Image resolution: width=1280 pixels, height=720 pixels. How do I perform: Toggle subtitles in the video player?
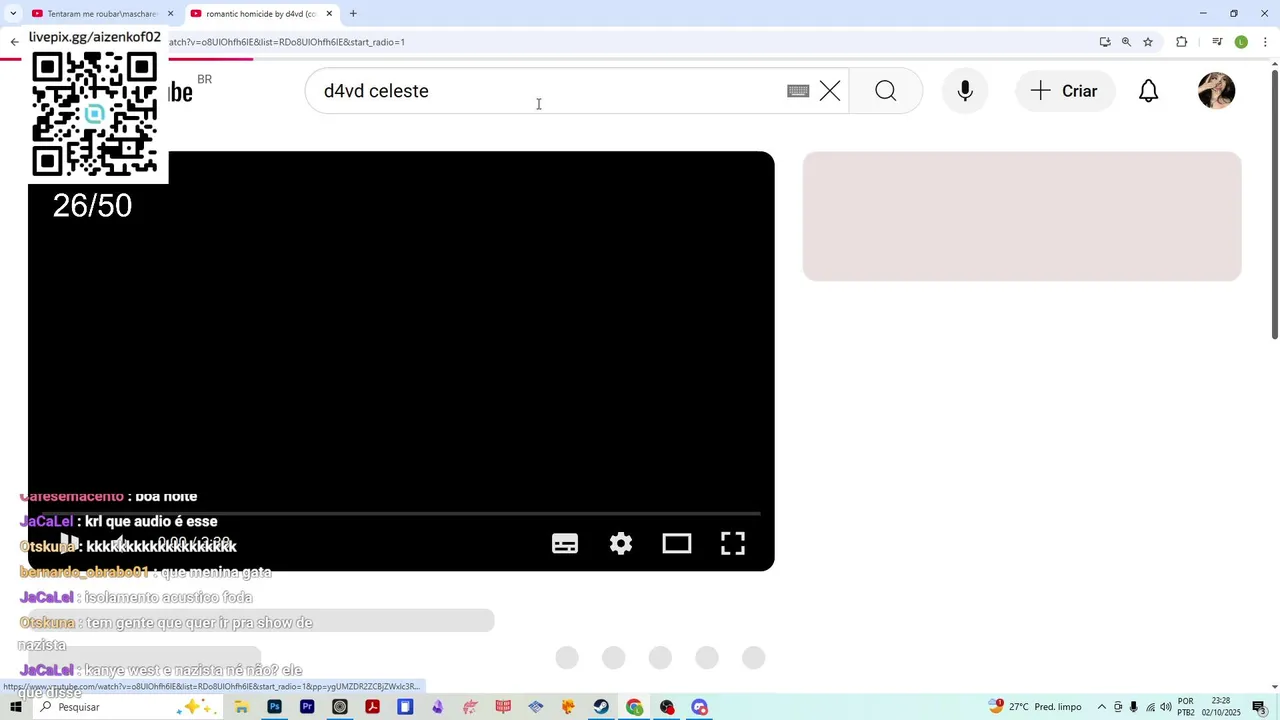(565, 543)
